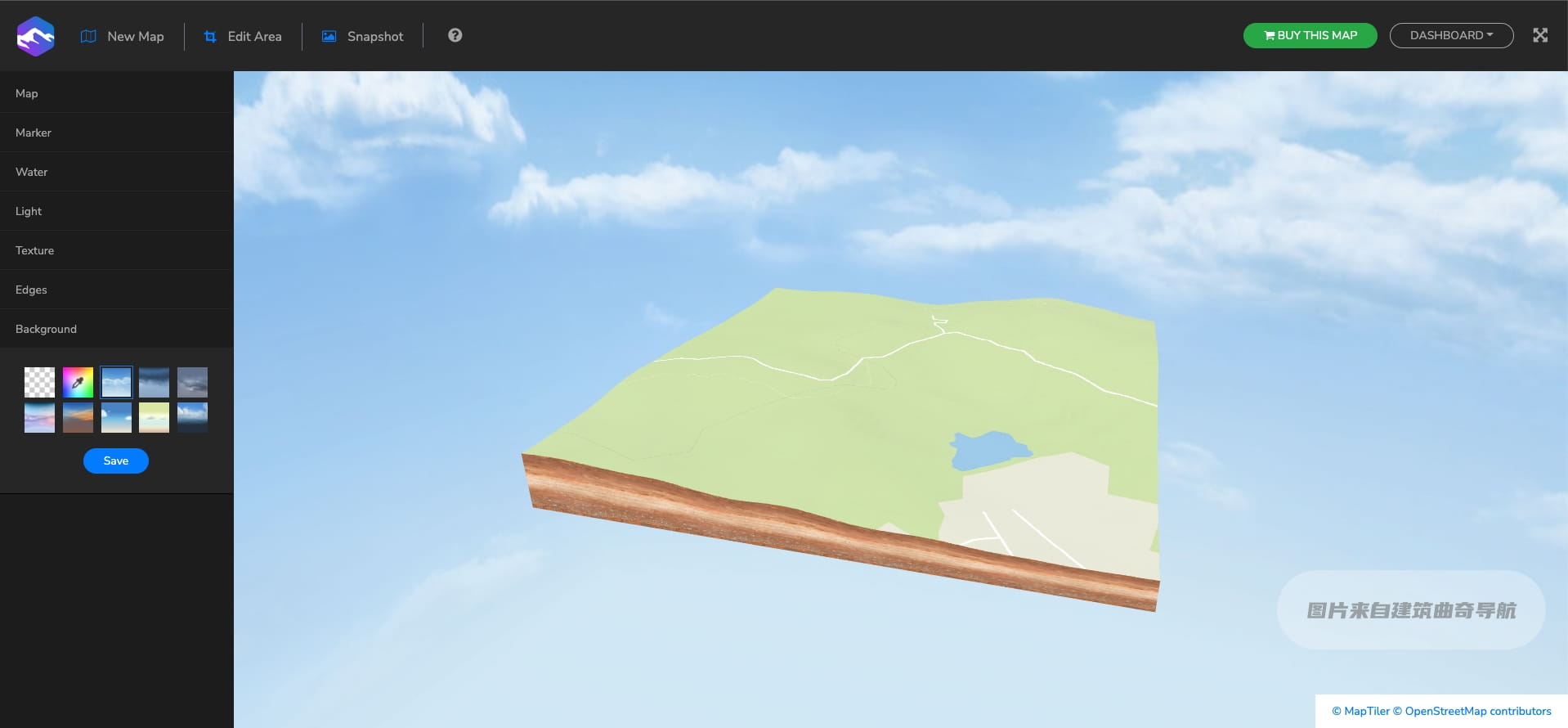
Task: Expand the Map settings section
Action: (27, 93)
